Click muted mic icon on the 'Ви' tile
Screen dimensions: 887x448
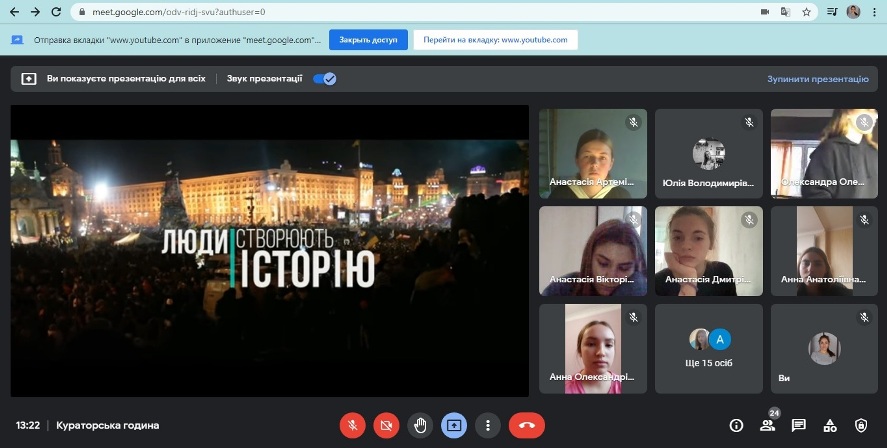(864, 317)
